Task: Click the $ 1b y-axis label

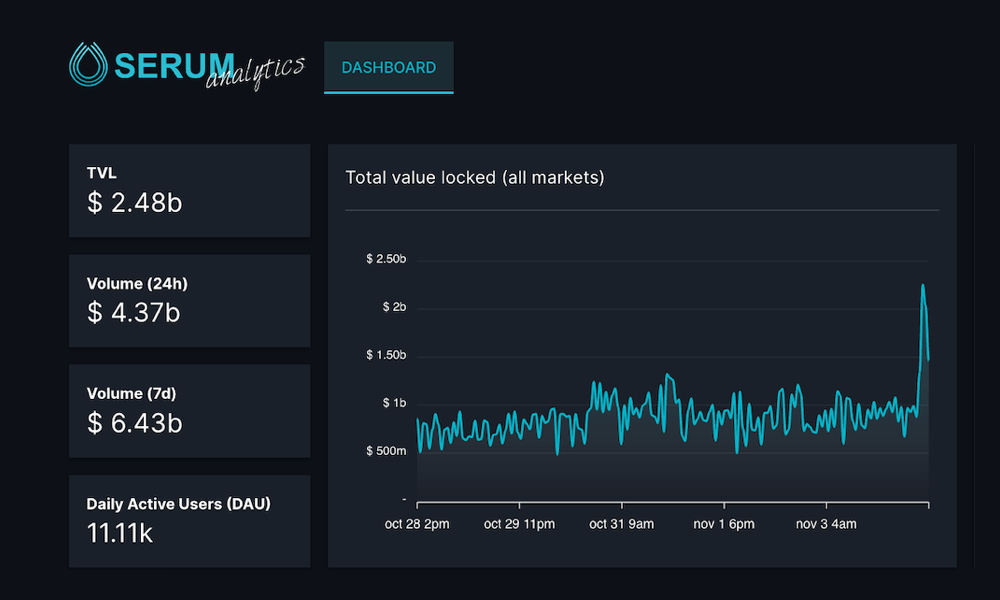Action: (394, 403)
